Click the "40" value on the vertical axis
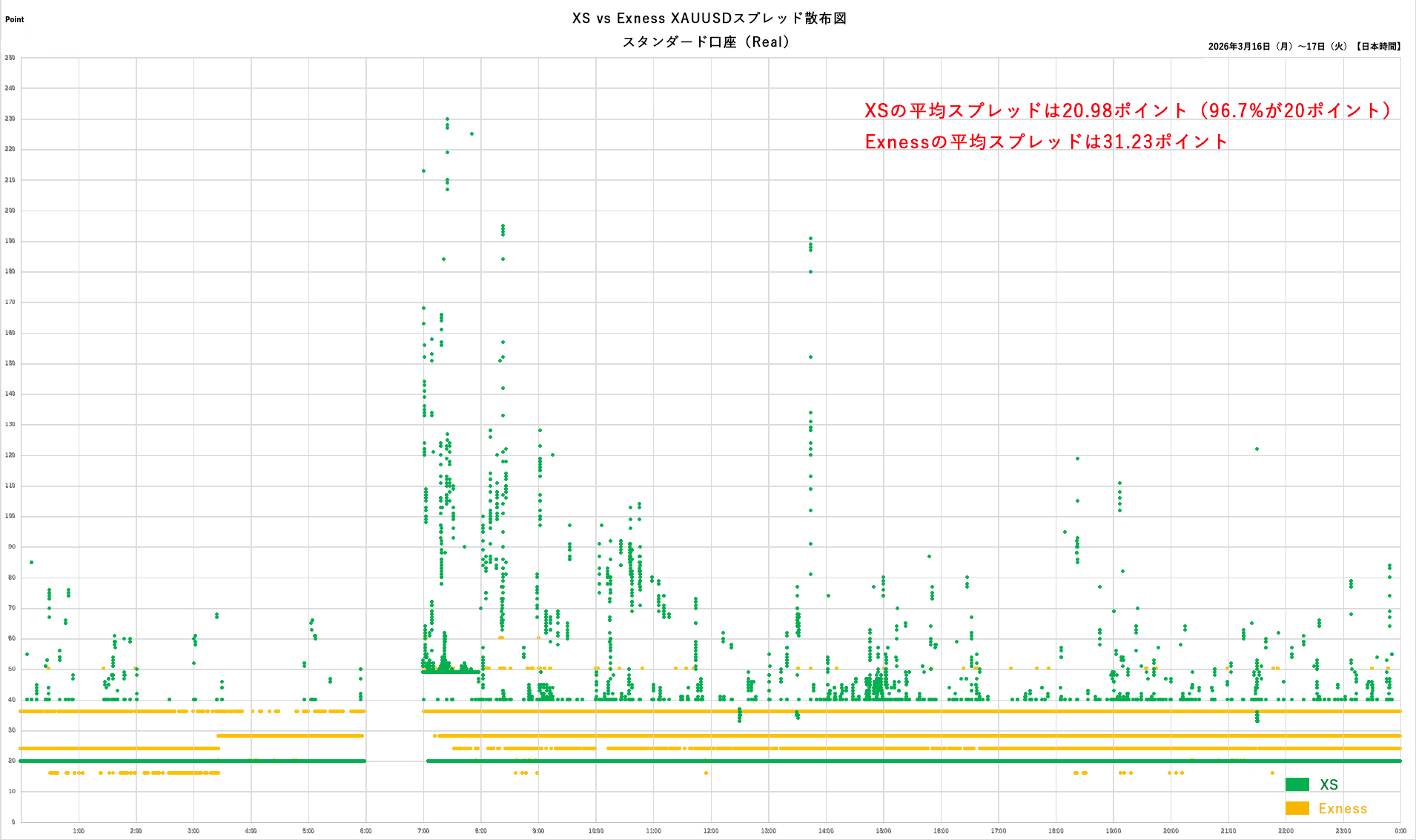Image resolution: width=1416 pixels, height=840 pixels. tap(12, 700)
